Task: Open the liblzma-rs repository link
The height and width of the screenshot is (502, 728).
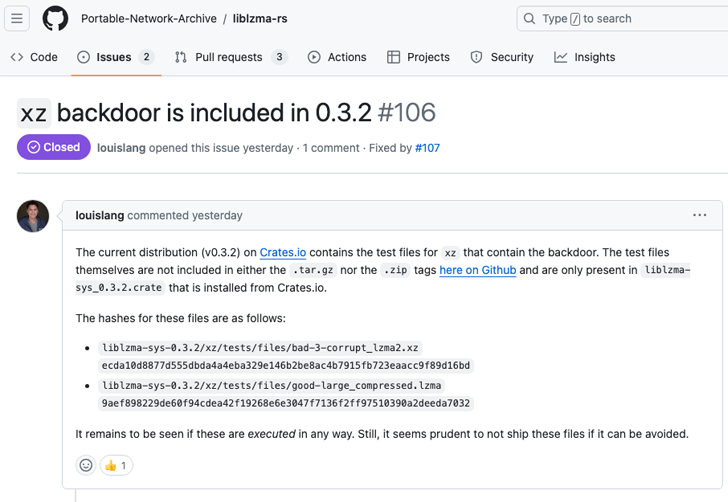Action: (x=260, y=19)
